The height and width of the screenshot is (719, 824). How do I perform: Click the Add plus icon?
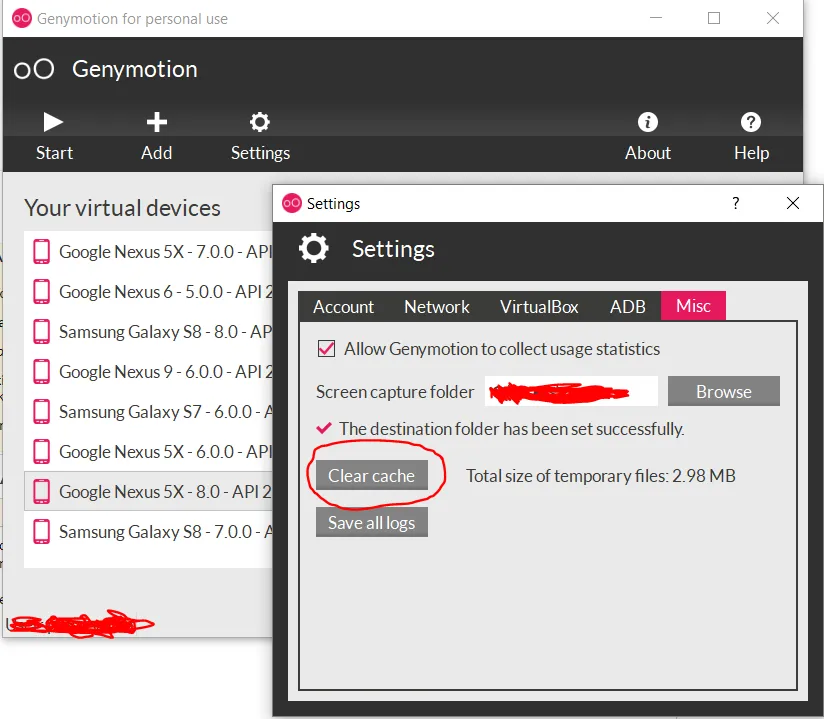point(157,122)
